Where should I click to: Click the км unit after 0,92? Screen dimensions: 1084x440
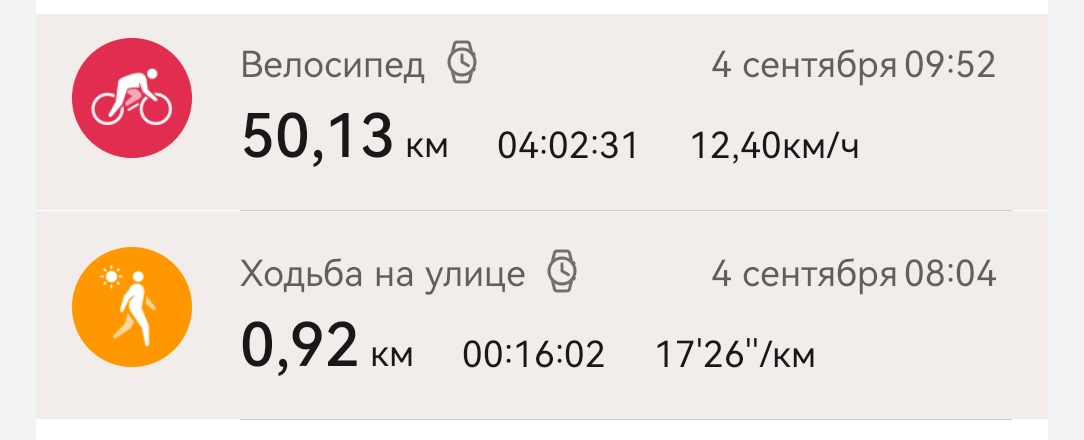(392, 357)
